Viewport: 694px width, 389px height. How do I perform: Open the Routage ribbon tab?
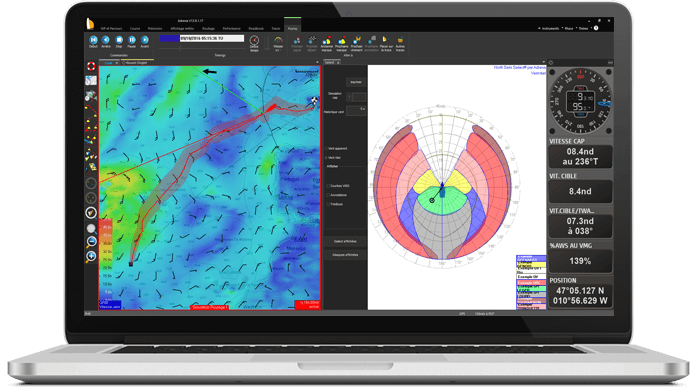click(x=208, y=28)
